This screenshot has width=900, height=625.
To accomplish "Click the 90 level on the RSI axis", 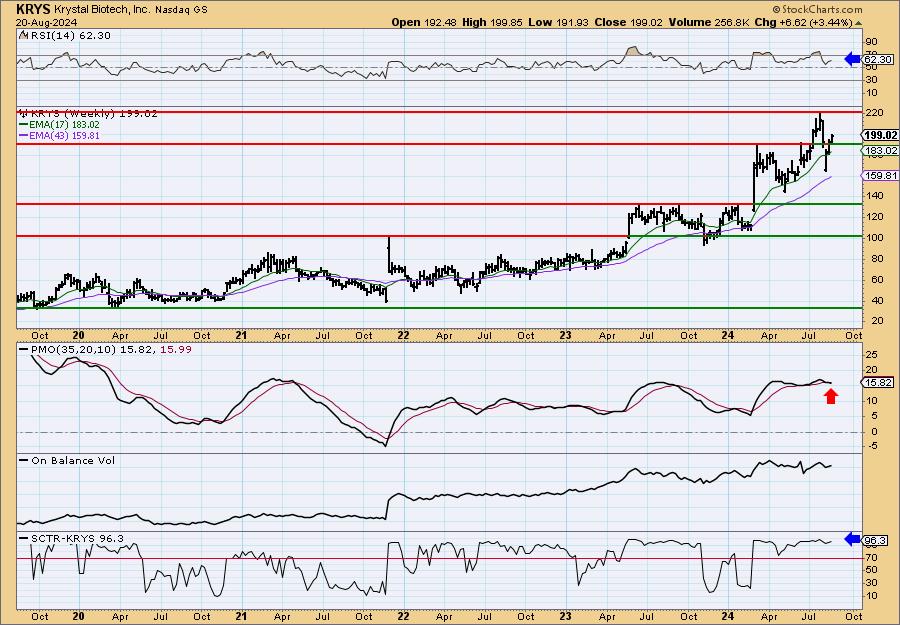I will coord(872,42).
